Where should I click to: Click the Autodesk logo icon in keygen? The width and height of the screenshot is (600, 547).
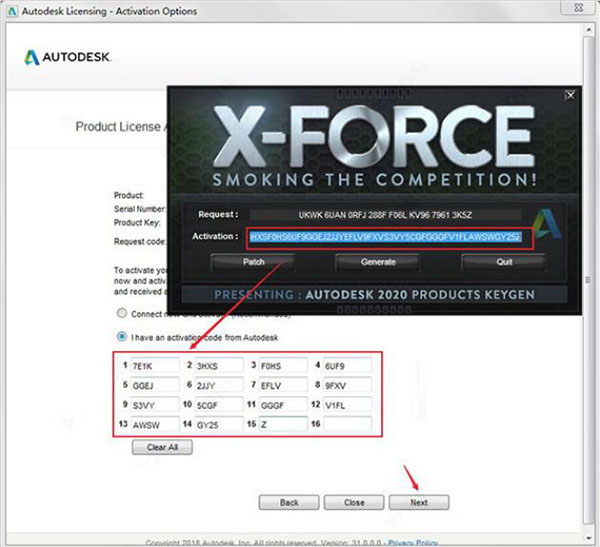[x=547, y=224]
